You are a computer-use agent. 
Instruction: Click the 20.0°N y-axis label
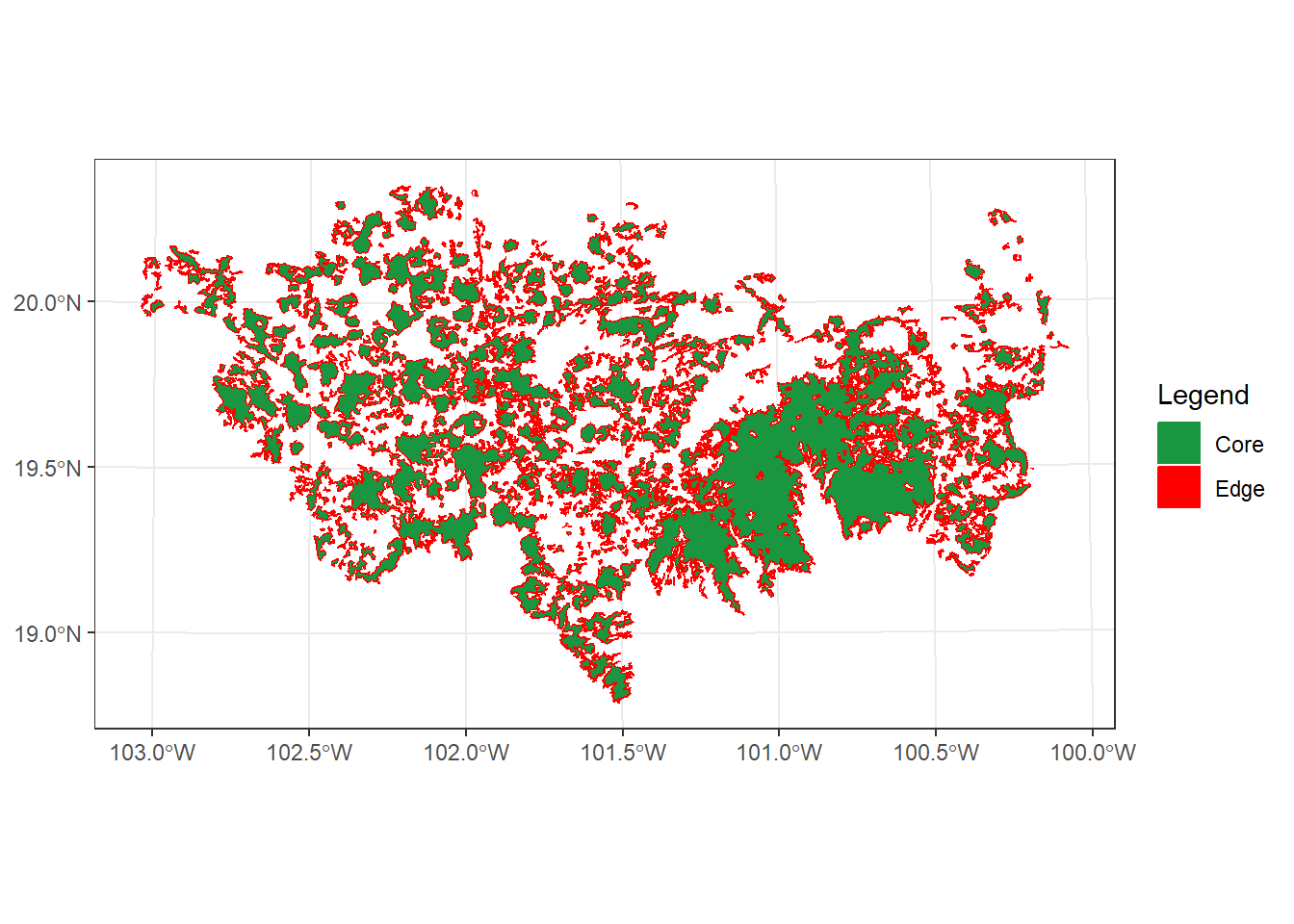click(x=47, y=302)
